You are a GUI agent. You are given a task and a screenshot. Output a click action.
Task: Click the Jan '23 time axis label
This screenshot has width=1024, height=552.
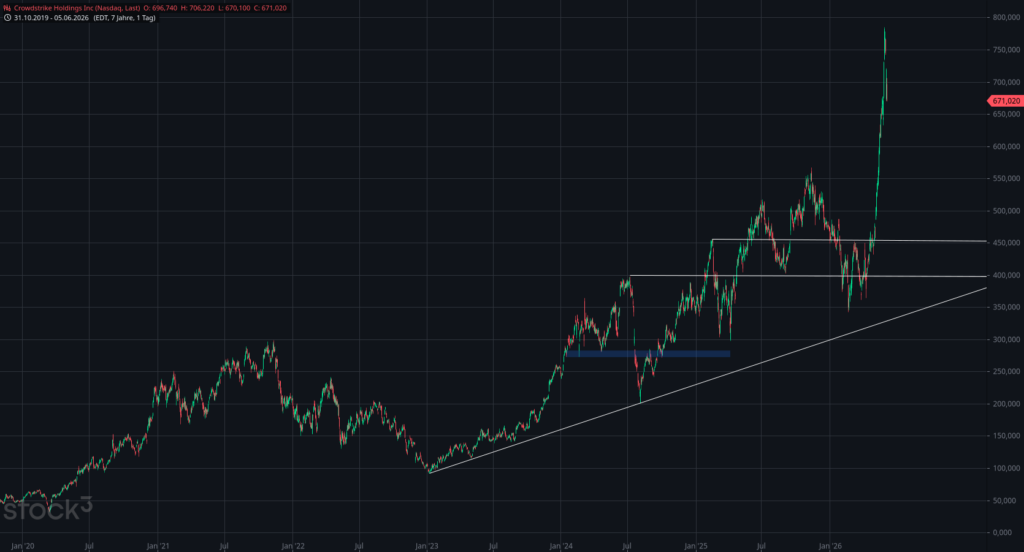tap(427, 545)
